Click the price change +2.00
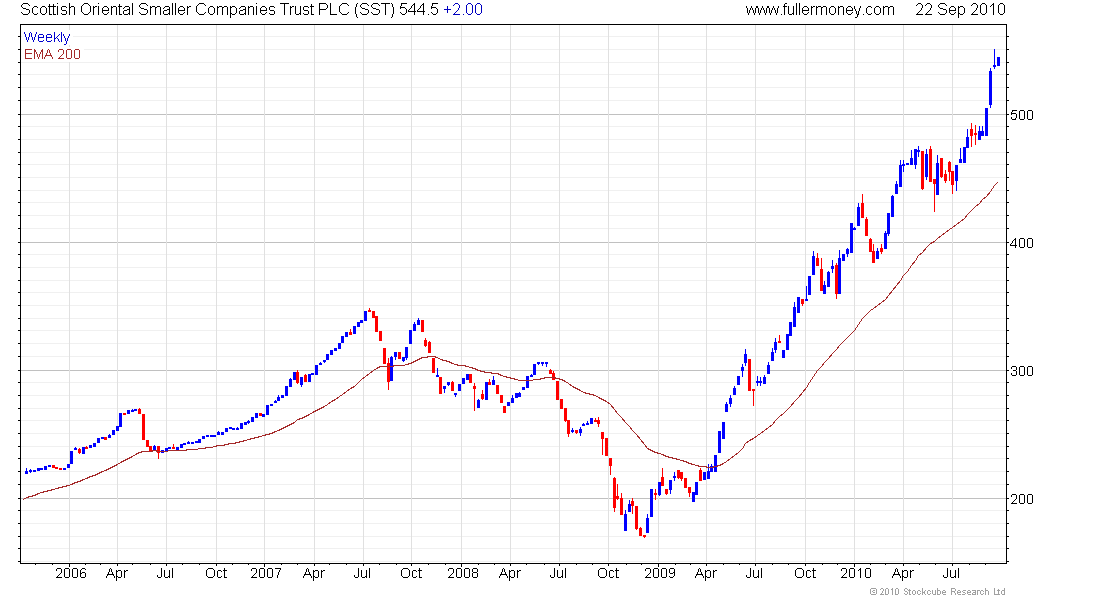Image resolution: width=1100 pixels, height=600 pixels. tap(463, 10)
